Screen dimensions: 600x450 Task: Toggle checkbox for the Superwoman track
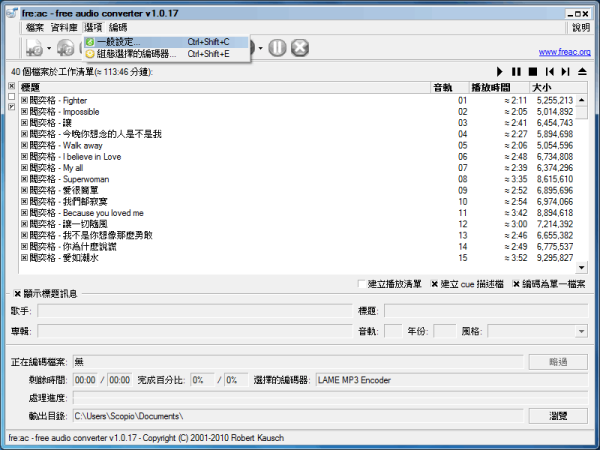coord(24,179)
